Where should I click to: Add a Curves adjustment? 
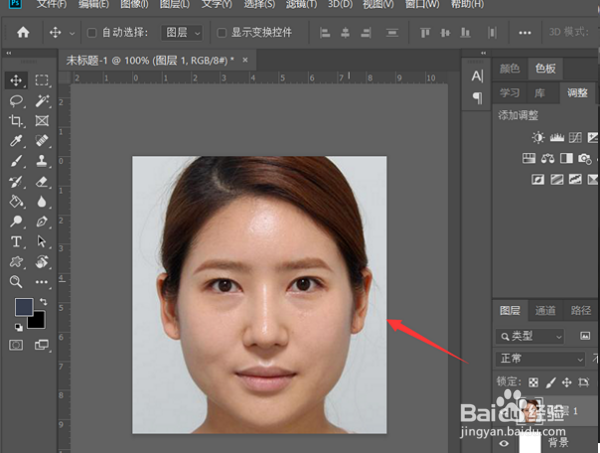(575, 137)
